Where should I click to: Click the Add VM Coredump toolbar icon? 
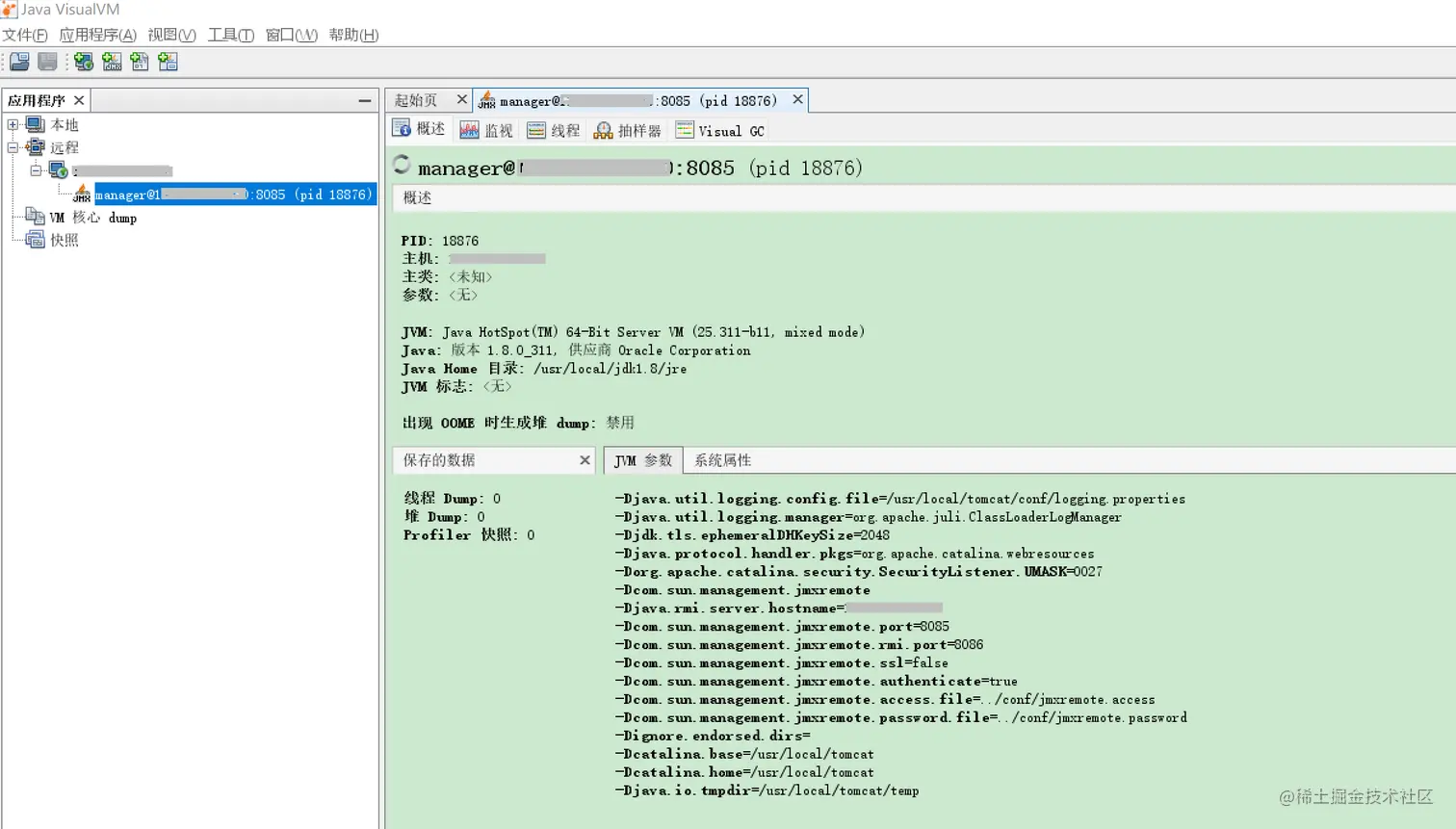click(140, 62)
